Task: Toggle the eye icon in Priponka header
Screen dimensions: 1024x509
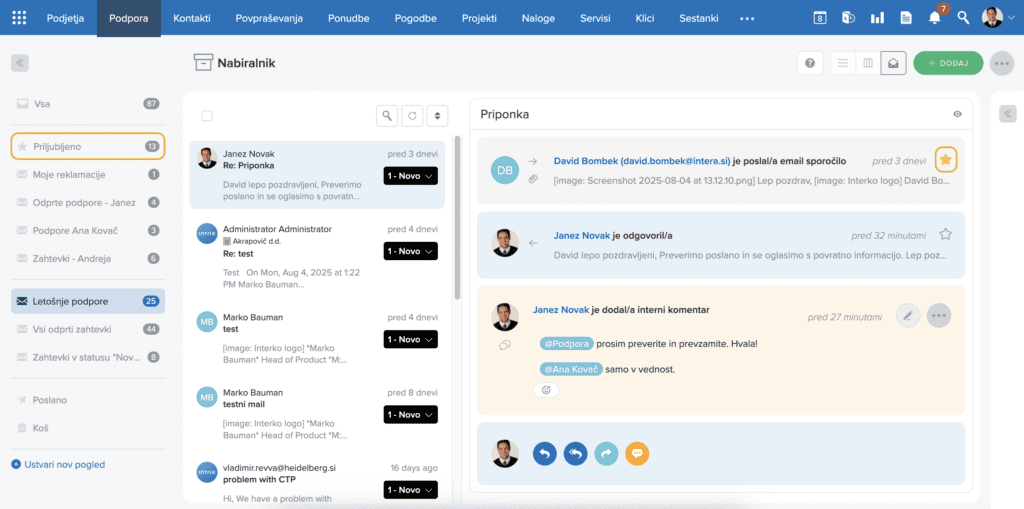Action: click(x=957, y=115)
